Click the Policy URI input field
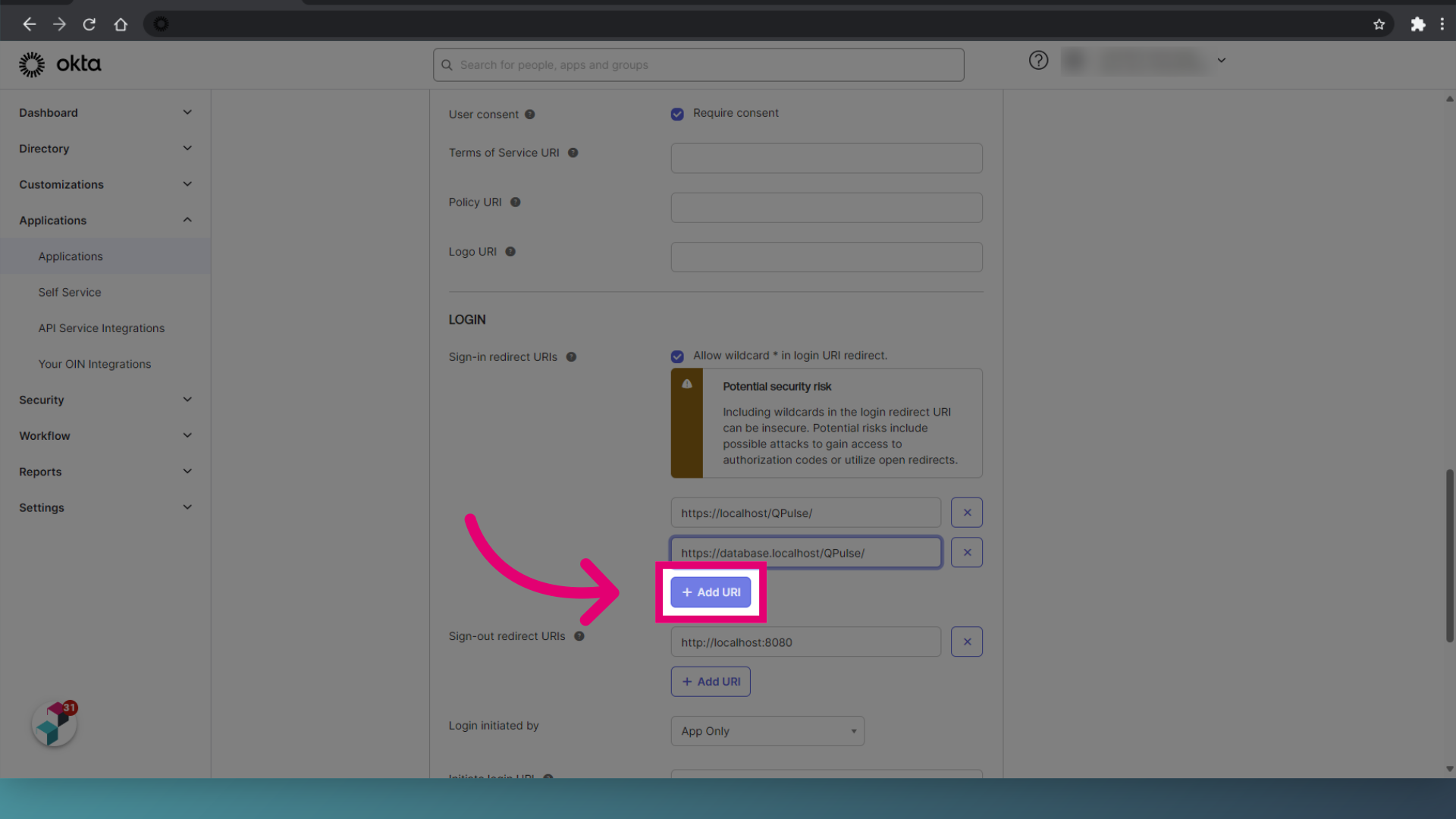1456x819 pixels. click(x=827, y=208)
